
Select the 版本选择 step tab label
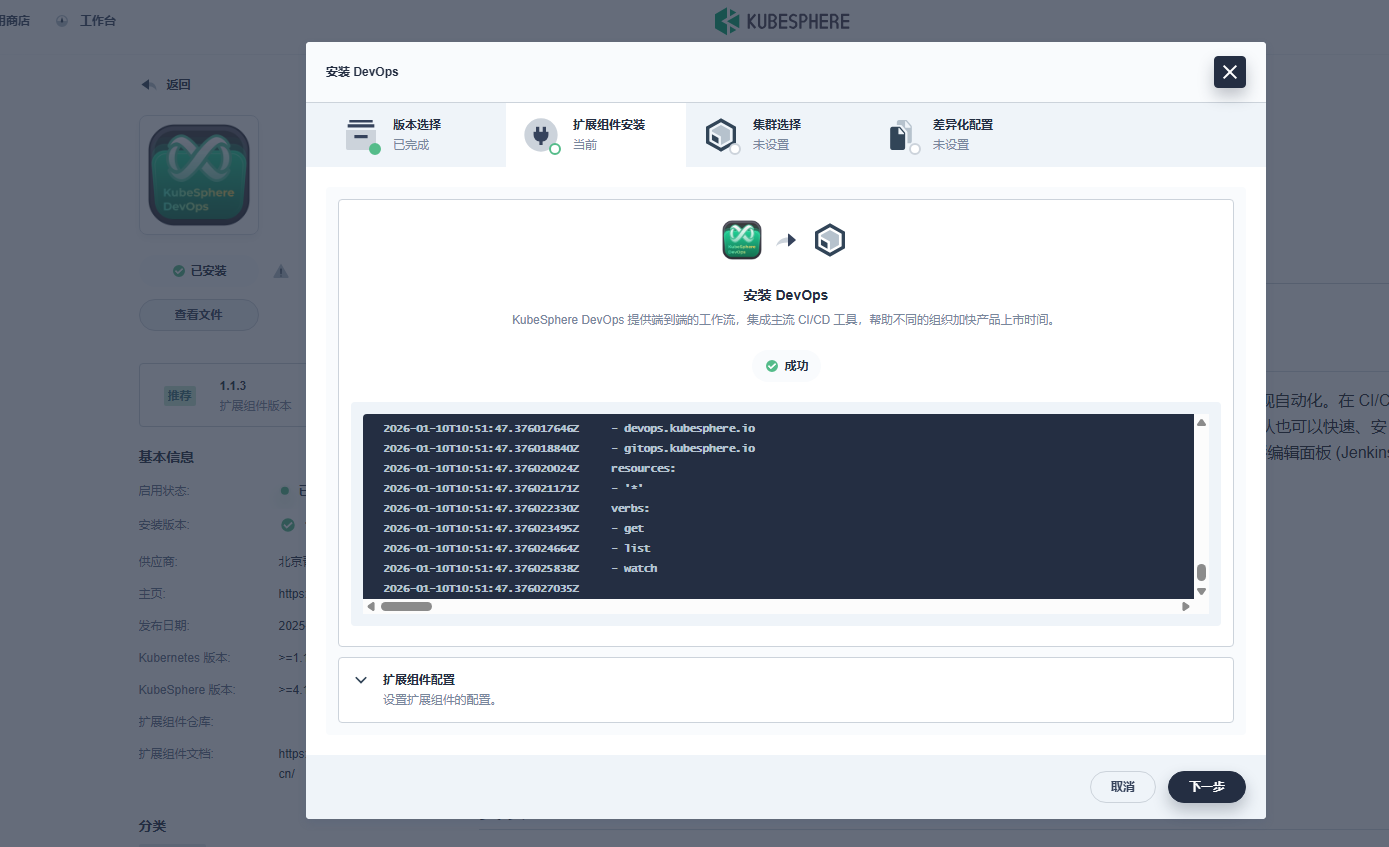click(x=417, y=125)
